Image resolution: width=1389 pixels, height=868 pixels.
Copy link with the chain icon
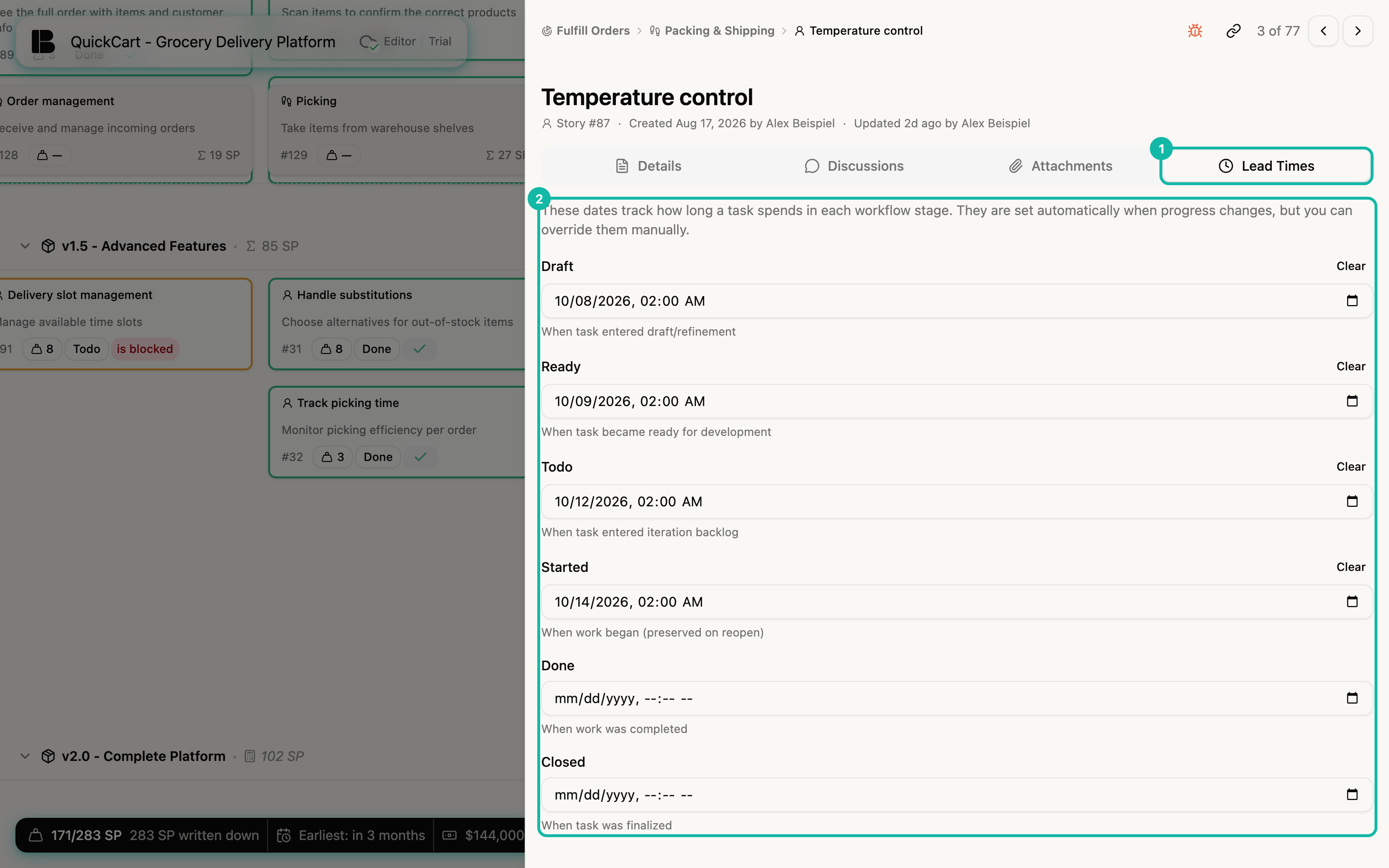point(1233,31)
